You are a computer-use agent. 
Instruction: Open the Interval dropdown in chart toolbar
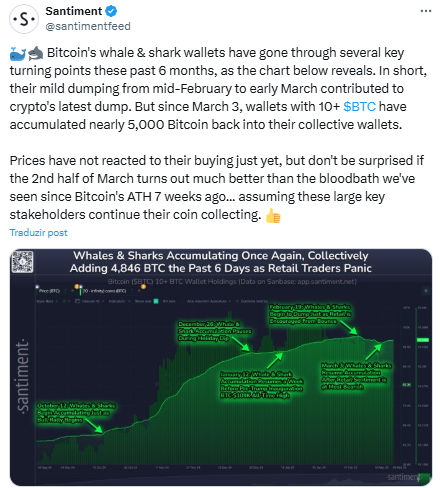(x=89, y=301)
